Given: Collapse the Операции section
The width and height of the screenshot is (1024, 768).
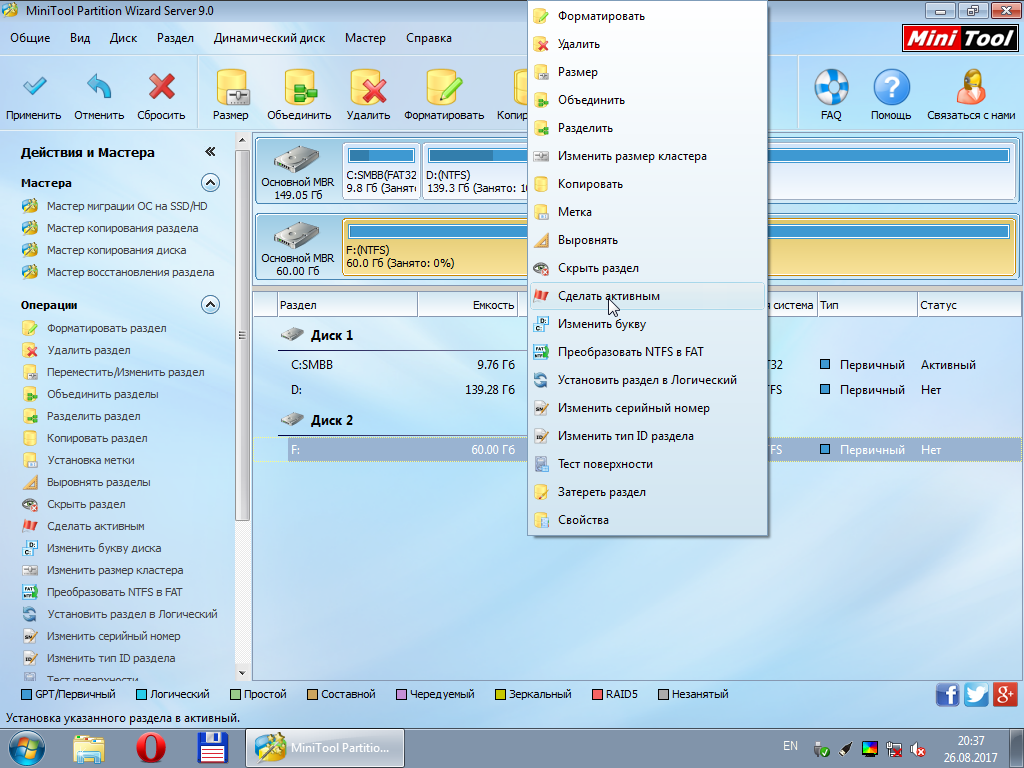Looking at the screenshot, I should (210, 304).
